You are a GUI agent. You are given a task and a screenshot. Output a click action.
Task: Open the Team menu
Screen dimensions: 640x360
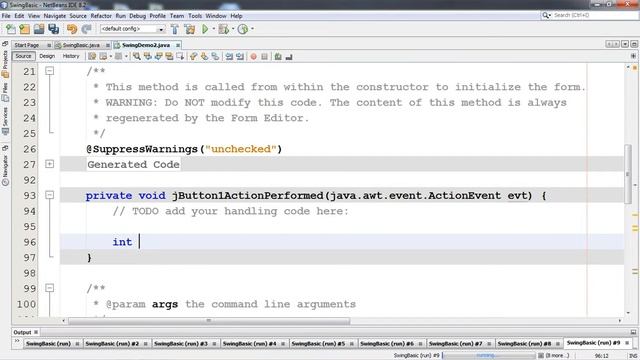(177, 16)
